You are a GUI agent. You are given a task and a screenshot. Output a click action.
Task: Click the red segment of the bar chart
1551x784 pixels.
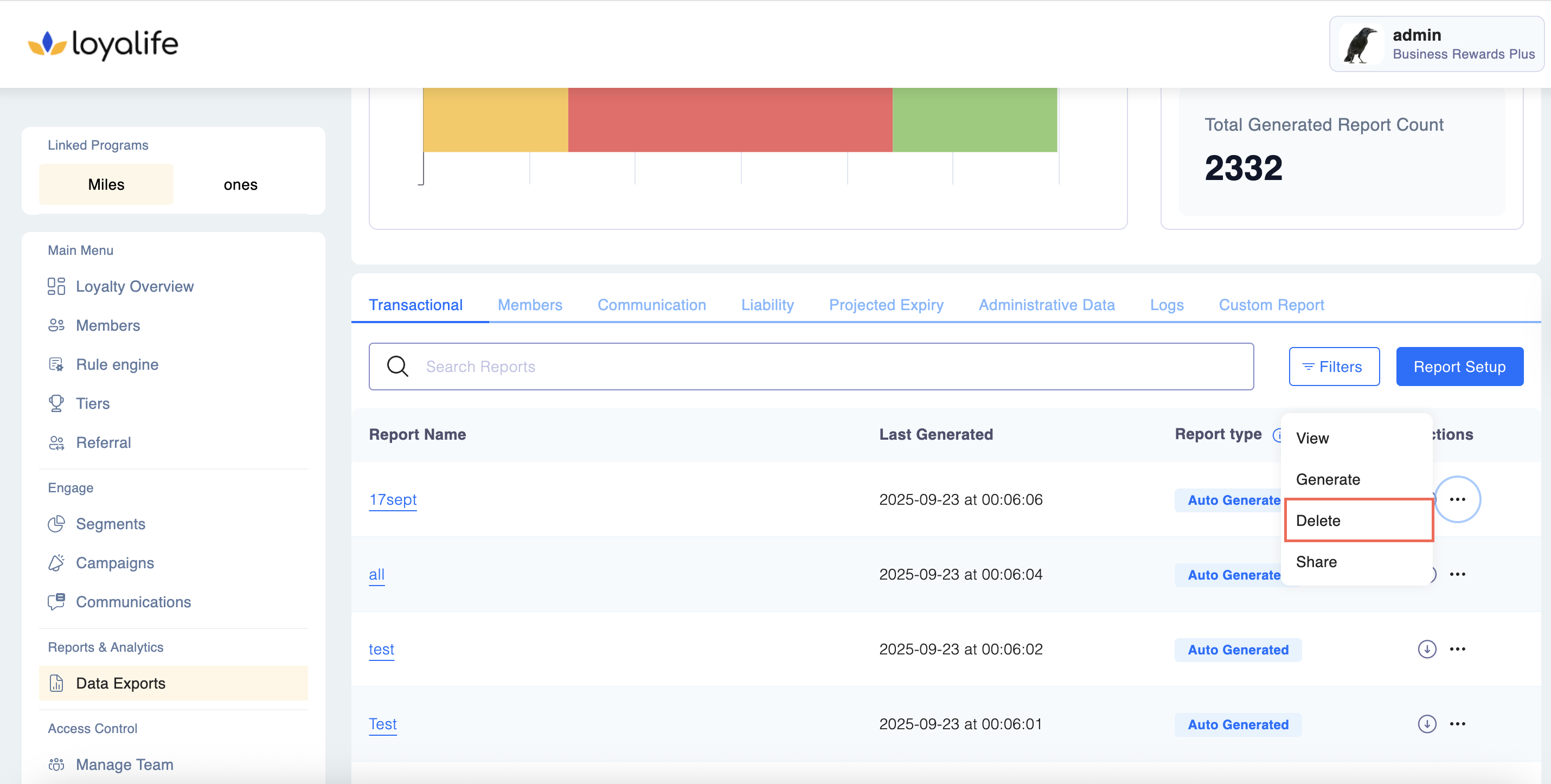coord(730,119)
